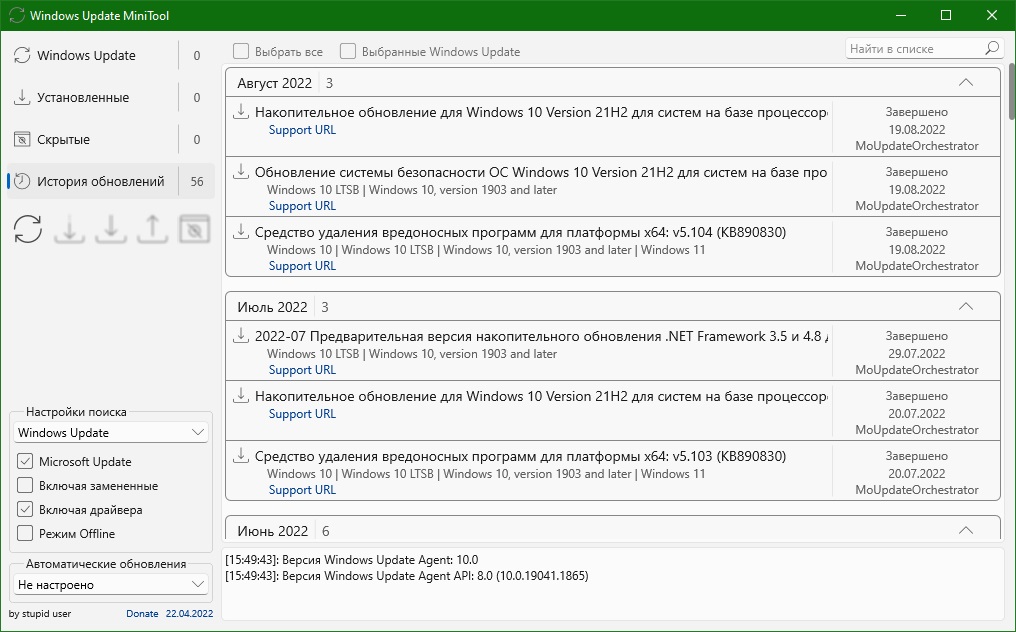This screenshot has height=632, width=1016.
Task: Click the uninstall upload-arrow icon in toolbar
Action: tap(152, 229)
